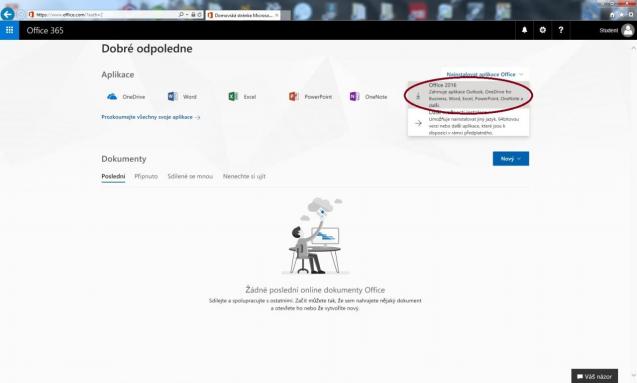Click the lock icon in the address bar
This screenshot has width=637, height=383.
193,15
